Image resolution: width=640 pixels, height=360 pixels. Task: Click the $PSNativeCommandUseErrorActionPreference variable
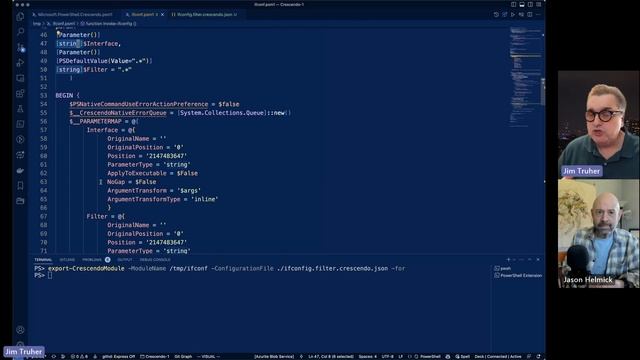click(x=138, y=104)
